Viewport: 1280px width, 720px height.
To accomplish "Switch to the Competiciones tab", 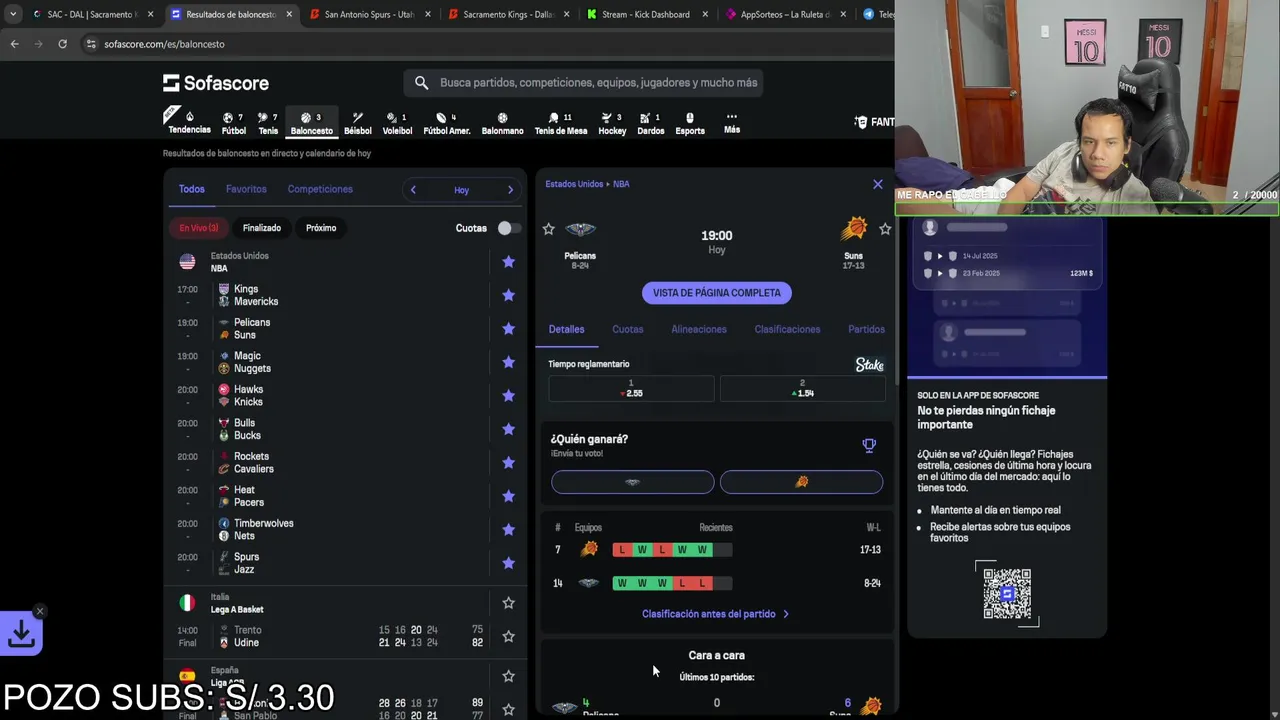I will tap(320, 189).
